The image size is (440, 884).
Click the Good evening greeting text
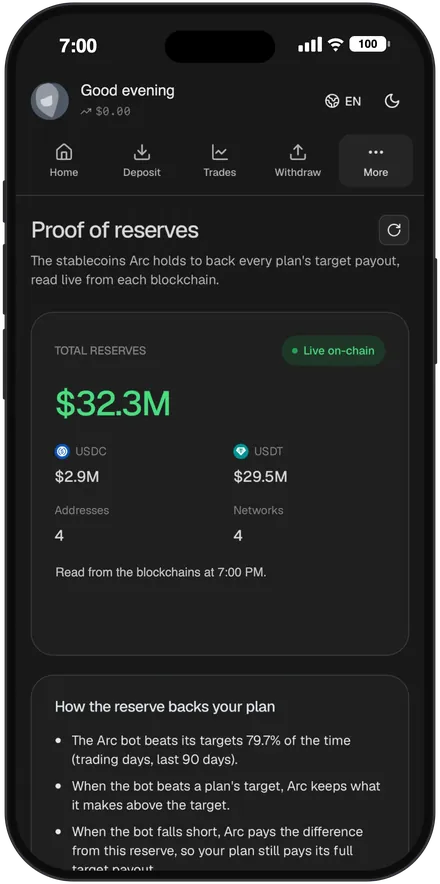[x=127, y=90]
